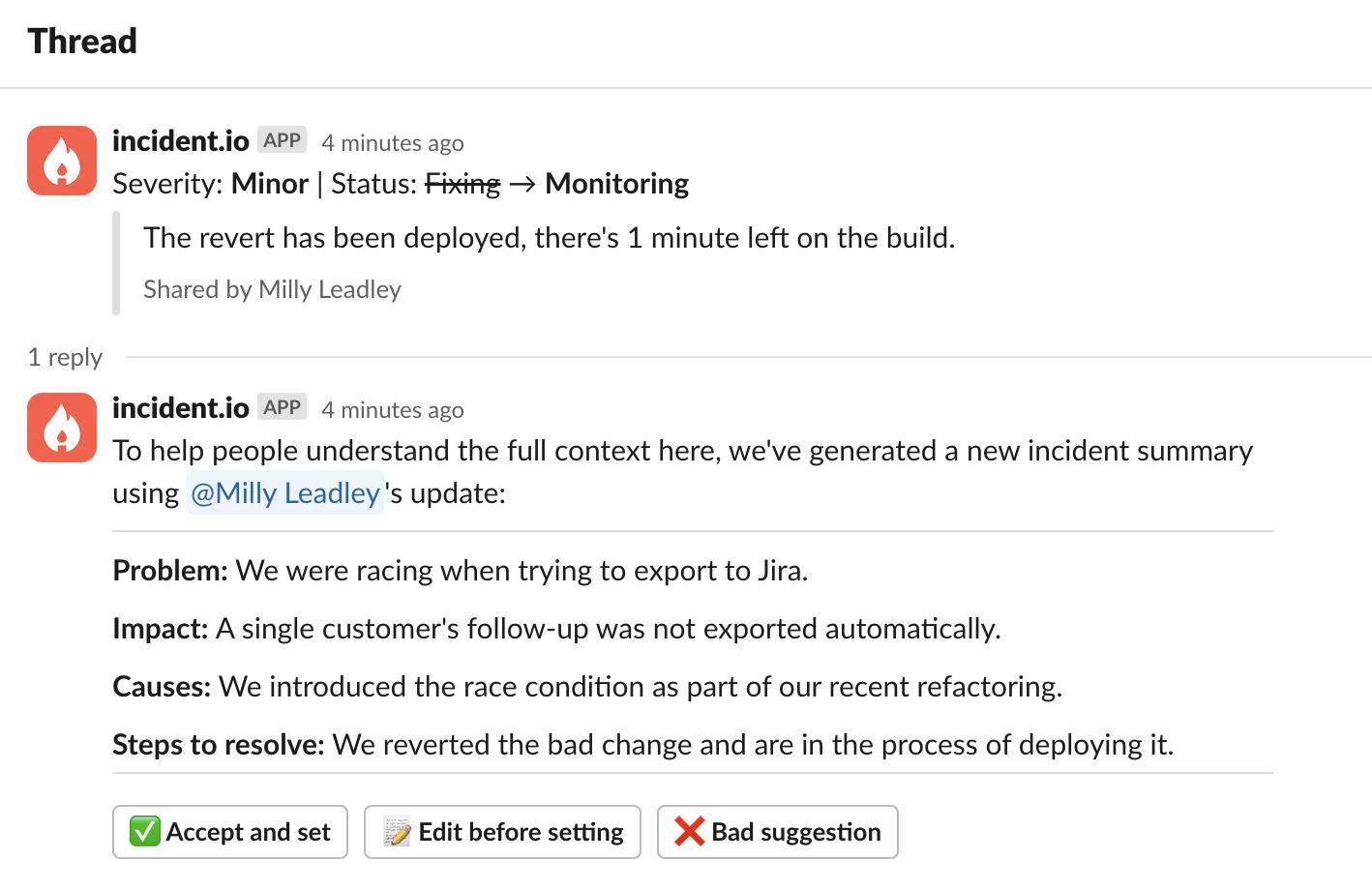Image resolution: width=1372 pixels, height=890 pixels.
Task: Click the Thread header title
Action: point(82,42)
